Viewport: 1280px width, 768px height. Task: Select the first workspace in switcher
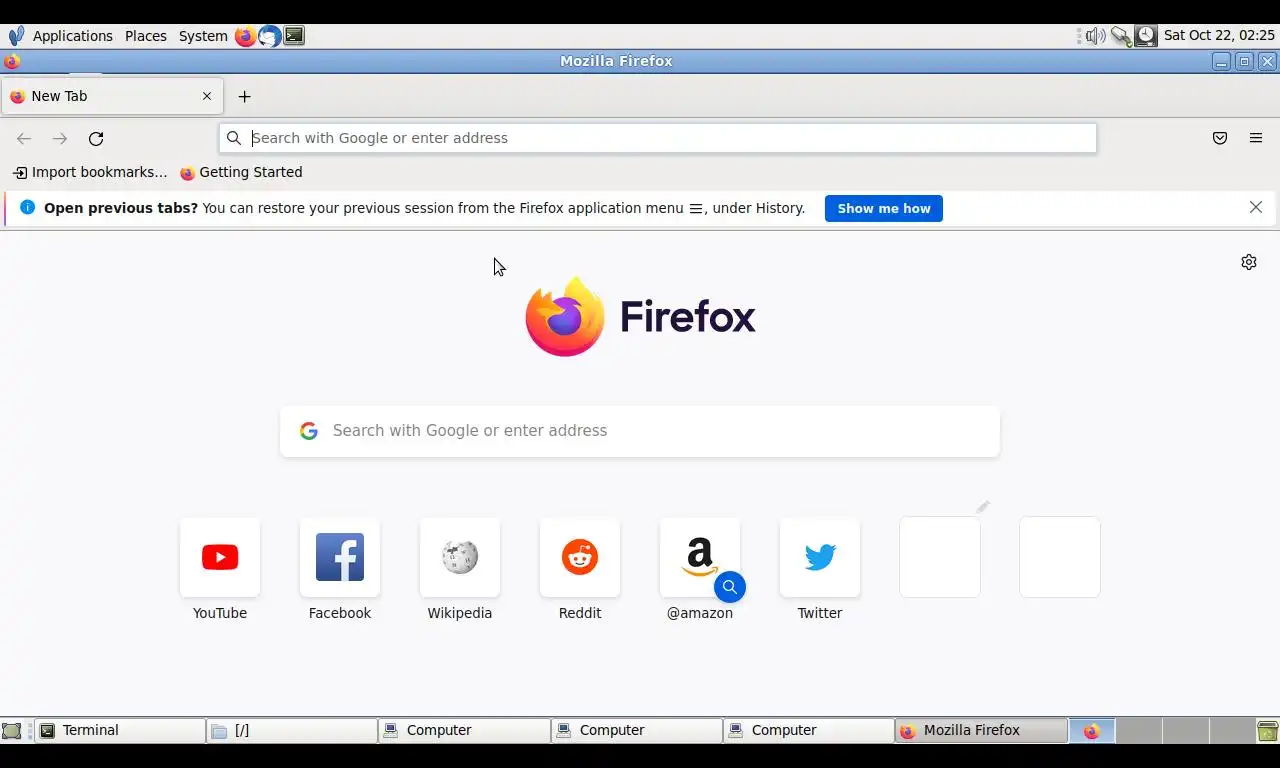(1092, 731)
